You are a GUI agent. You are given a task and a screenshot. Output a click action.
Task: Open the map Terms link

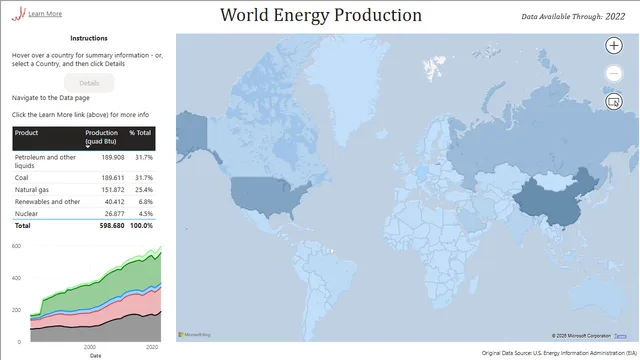click(620, 336)
